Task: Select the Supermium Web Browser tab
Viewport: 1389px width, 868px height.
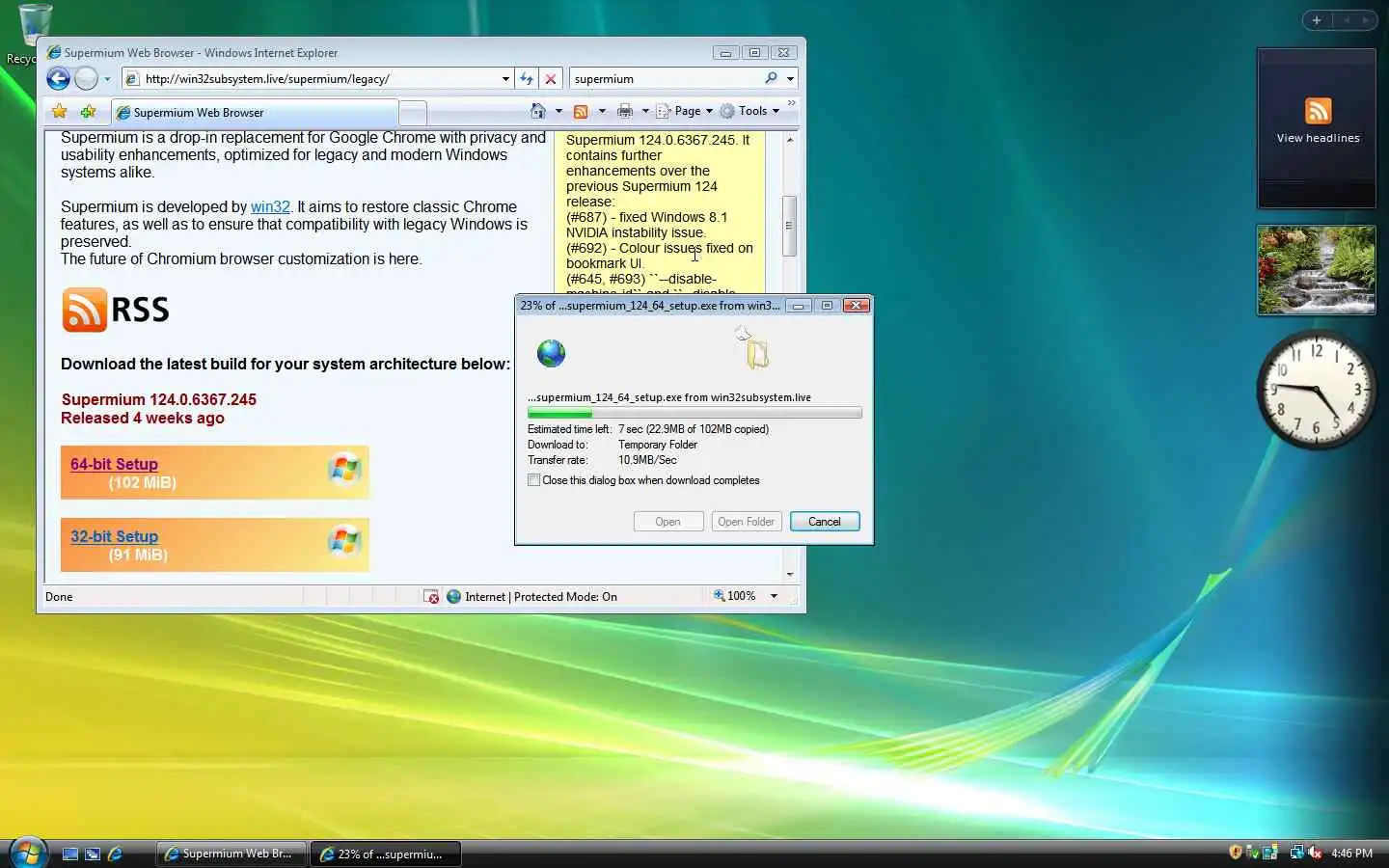Action: pos(254,113)
